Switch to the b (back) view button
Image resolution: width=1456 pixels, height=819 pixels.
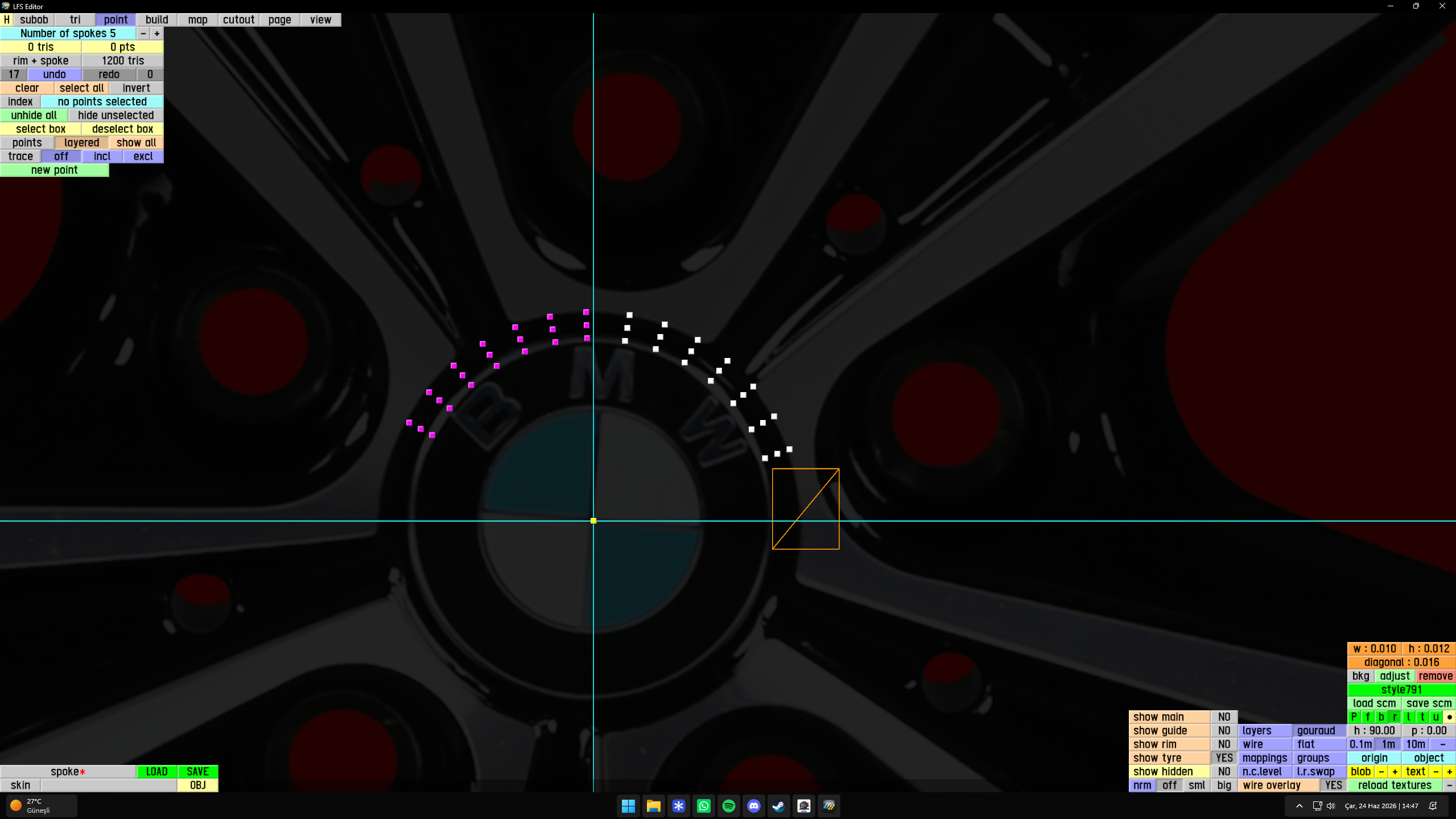(x=1381, y=717)
